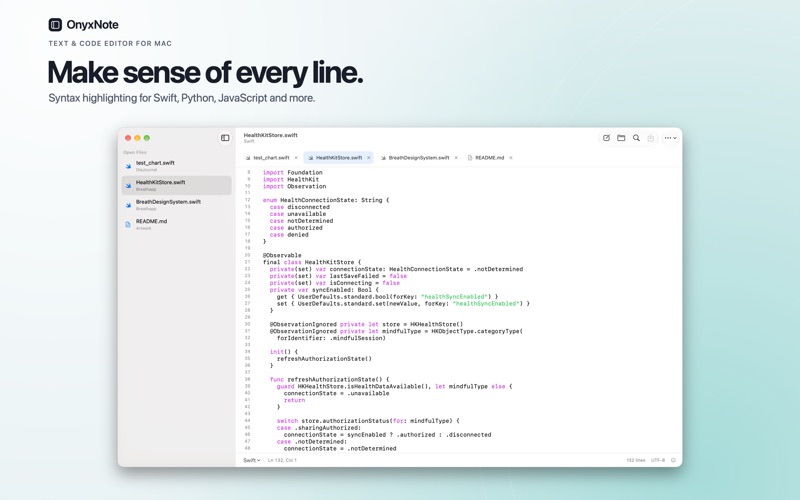Click the red close window button

[x=128, y=138]
